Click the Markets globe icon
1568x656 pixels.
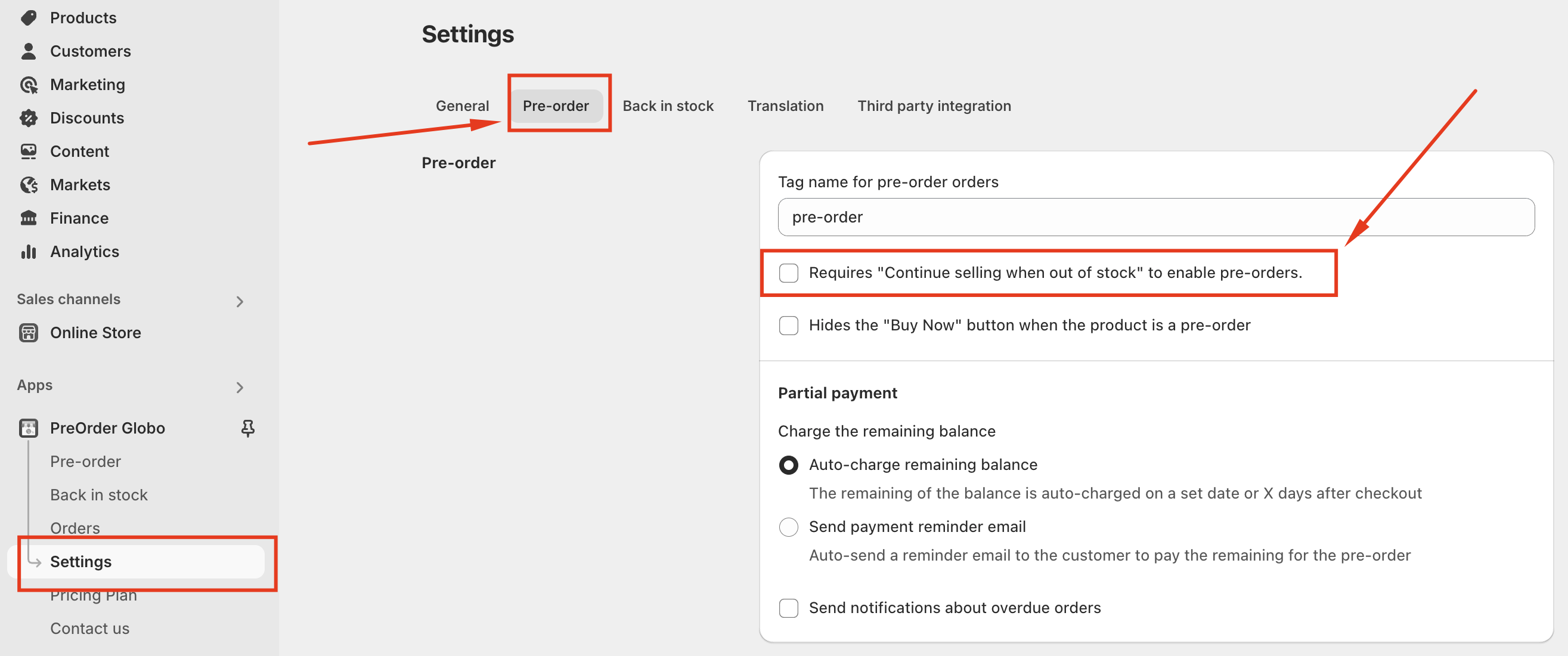[28, 184]
